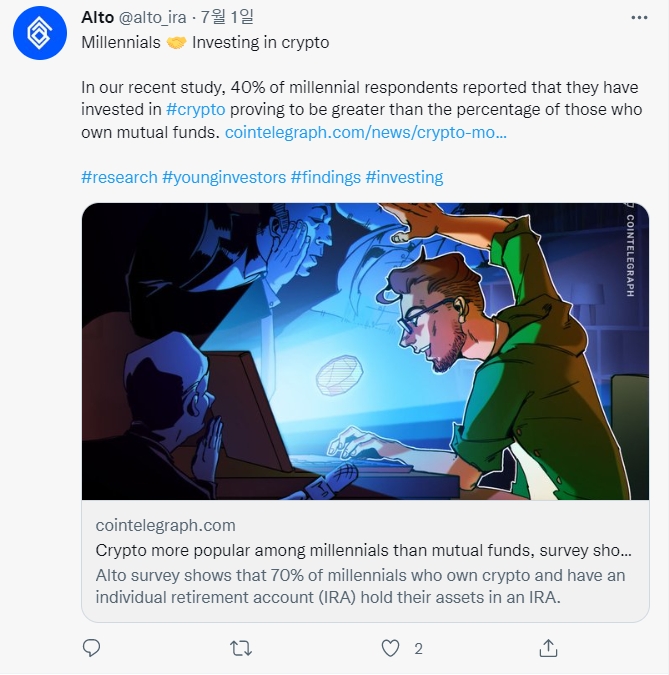Screen dimensions: 669x675
Task: Open the cointelegraph.com/news article link
Action: [366, 131]
